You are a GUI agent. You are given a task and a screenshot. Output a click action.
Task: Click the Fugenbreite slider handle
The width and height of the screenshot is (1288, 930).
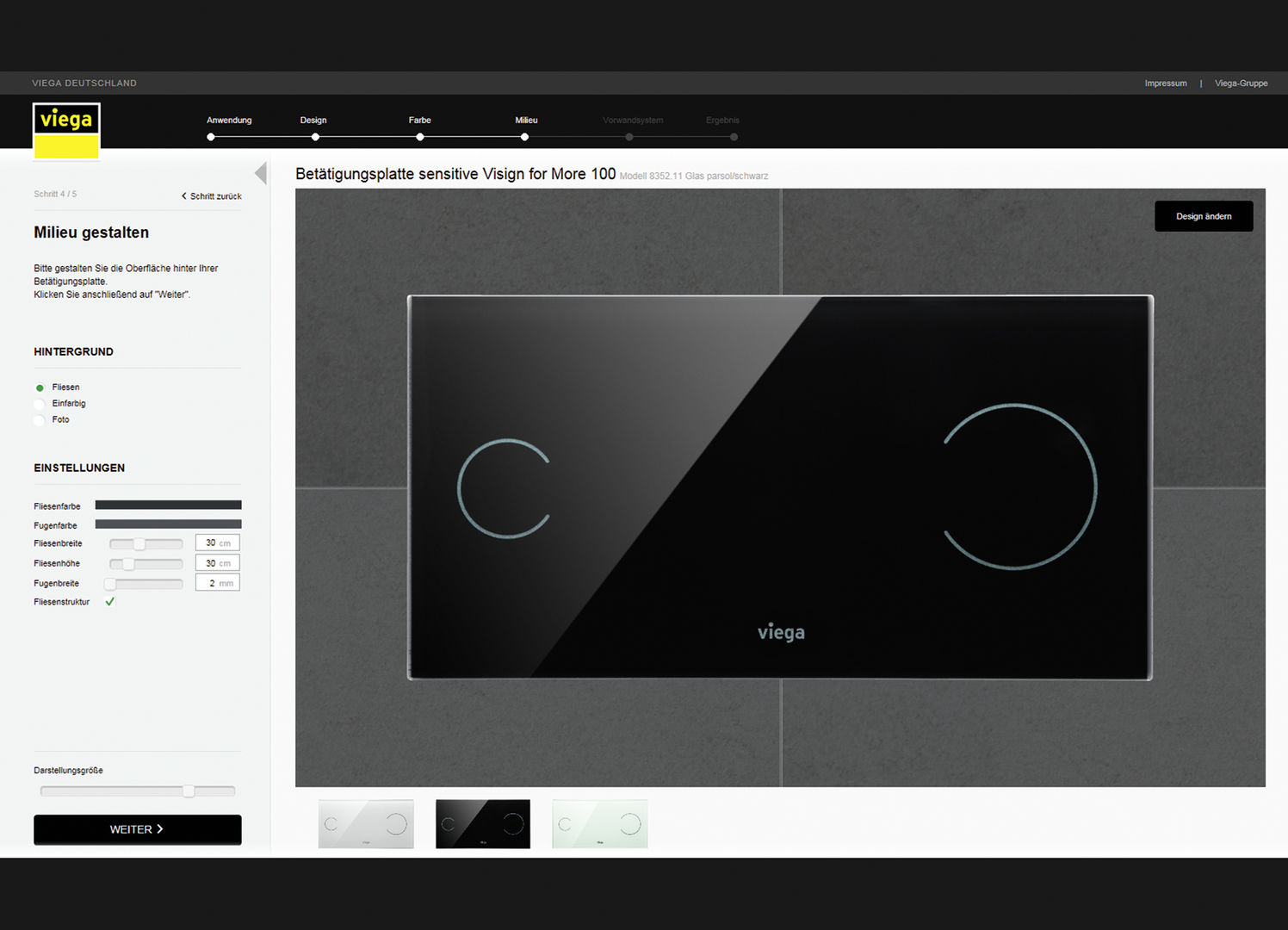pyautogui.click(x=110, y=584)
